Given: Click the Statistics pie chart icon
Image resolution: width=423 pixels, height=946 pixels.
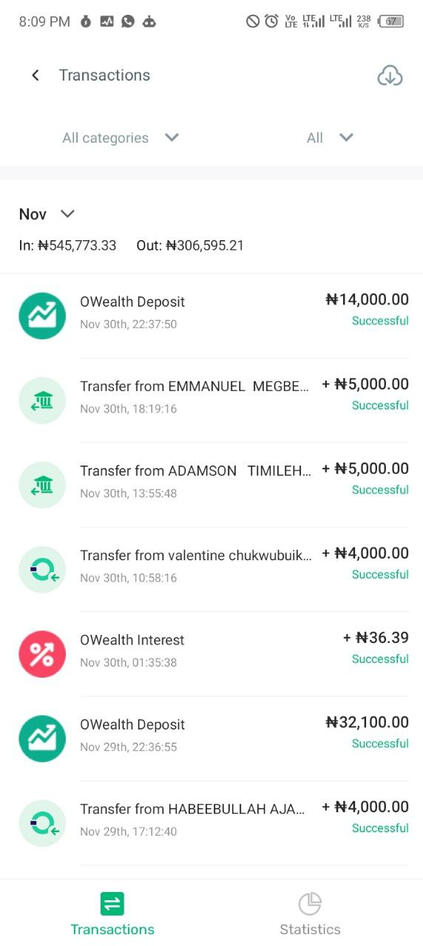Looking at the screenshot, I should pos(310,904).
